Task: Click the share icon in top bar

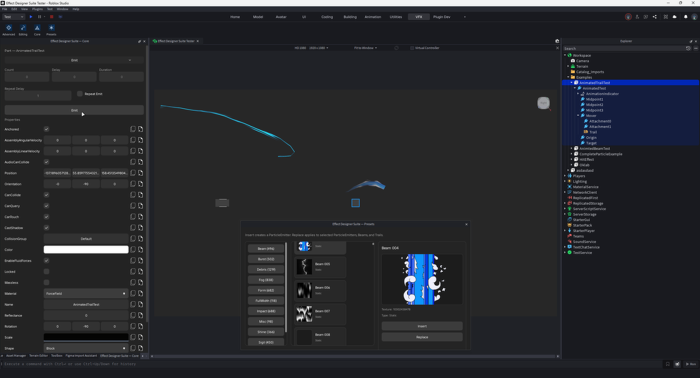Action: (654, 17)
